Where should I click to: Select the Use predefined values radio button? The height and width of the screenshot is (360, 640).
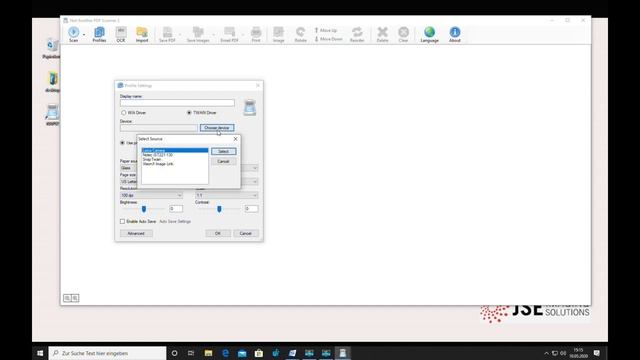click(x=122, y=143)
